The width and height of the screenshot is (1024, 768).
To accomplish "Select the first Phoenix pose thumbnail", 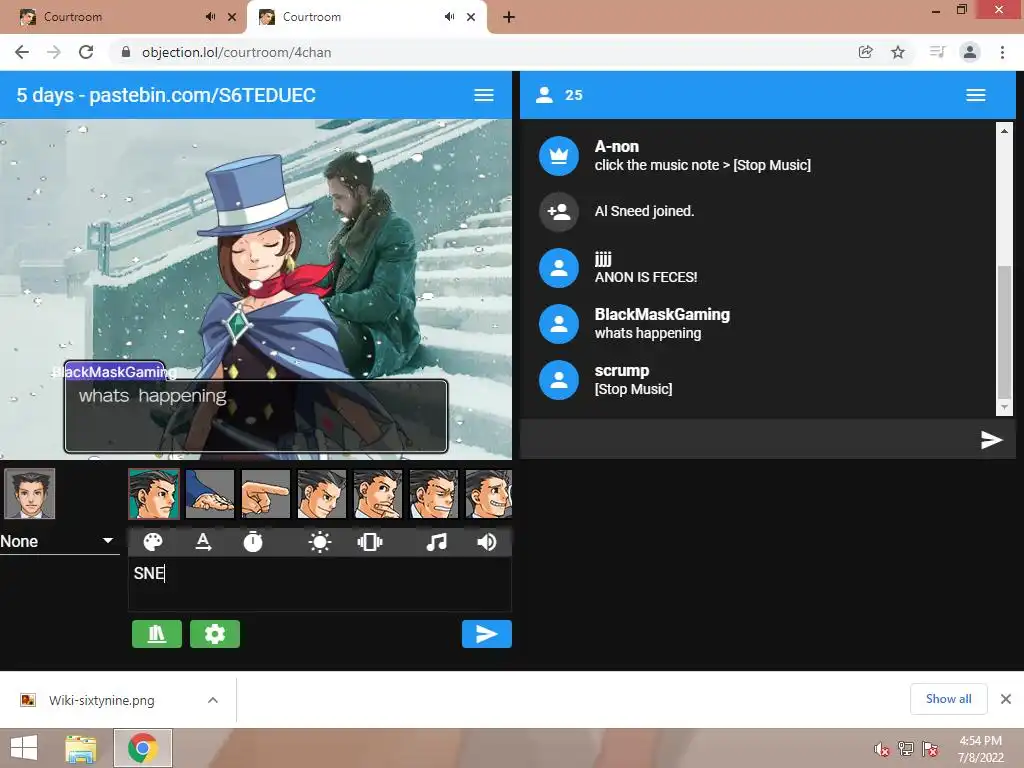I will click(153, 494).
